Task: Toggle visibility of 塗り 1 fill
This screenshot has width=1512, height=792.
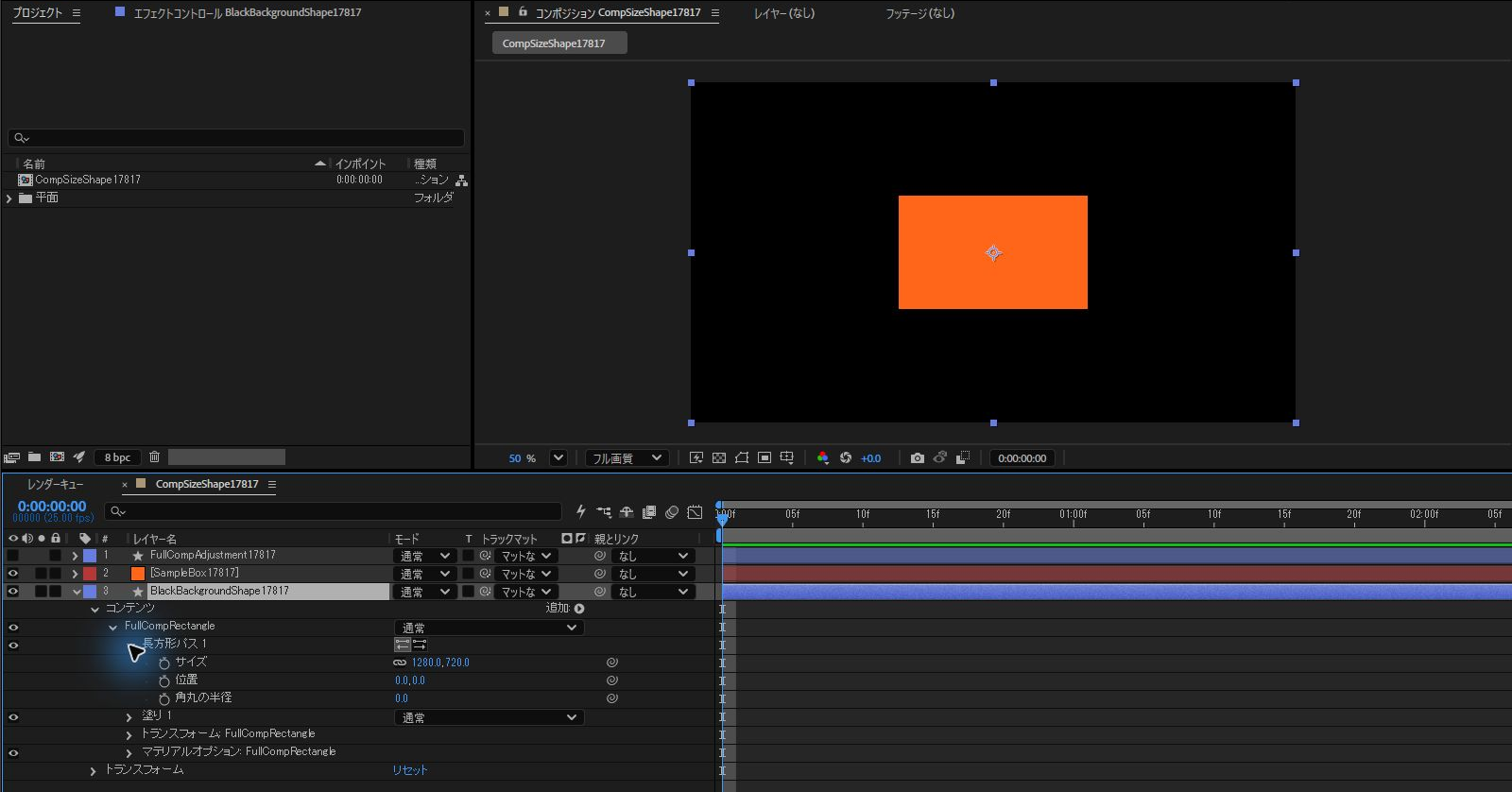Action: click(13, 717)
